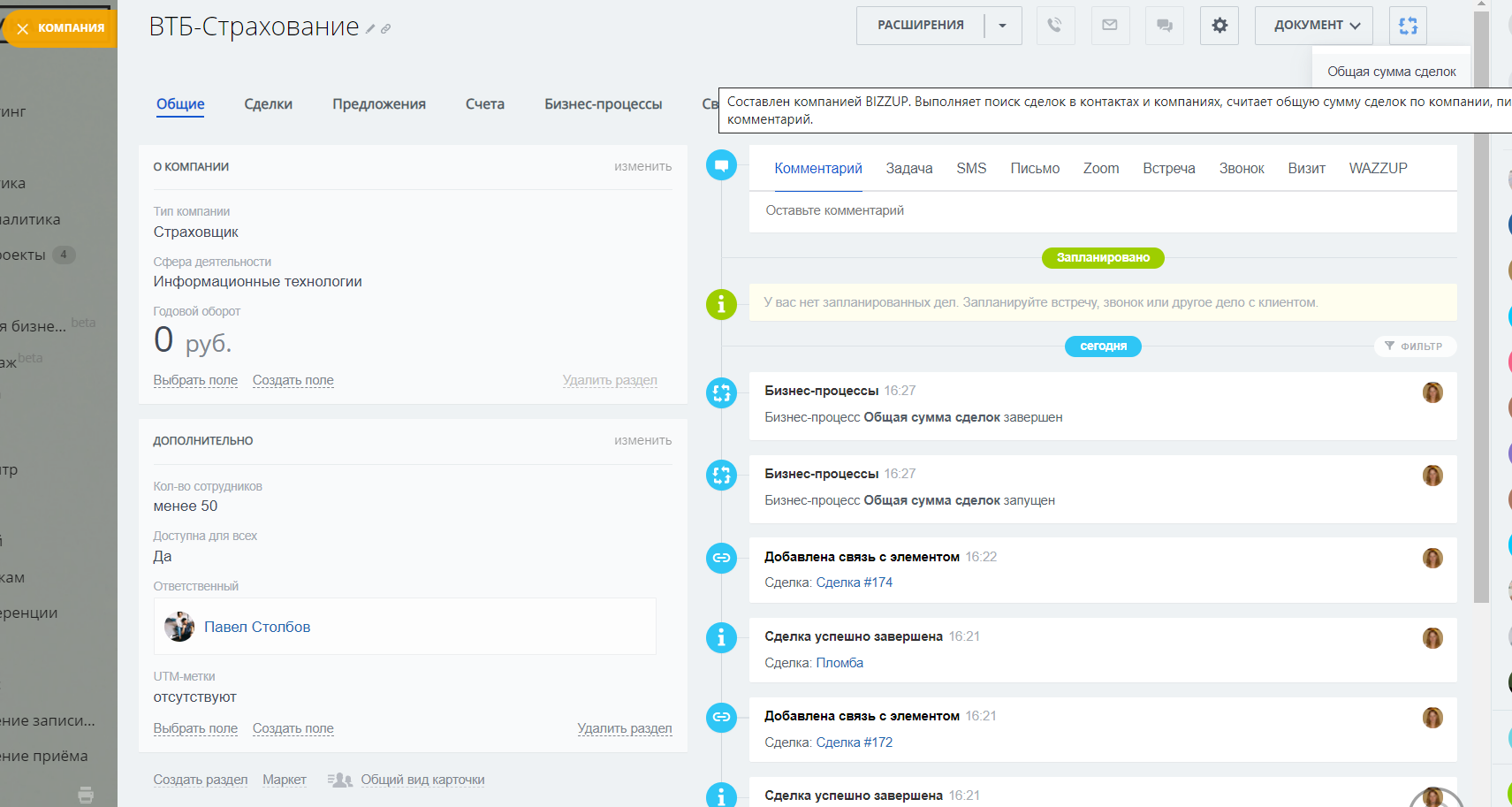
Task: Open the settings gear icon
Action: (1219, 26)
